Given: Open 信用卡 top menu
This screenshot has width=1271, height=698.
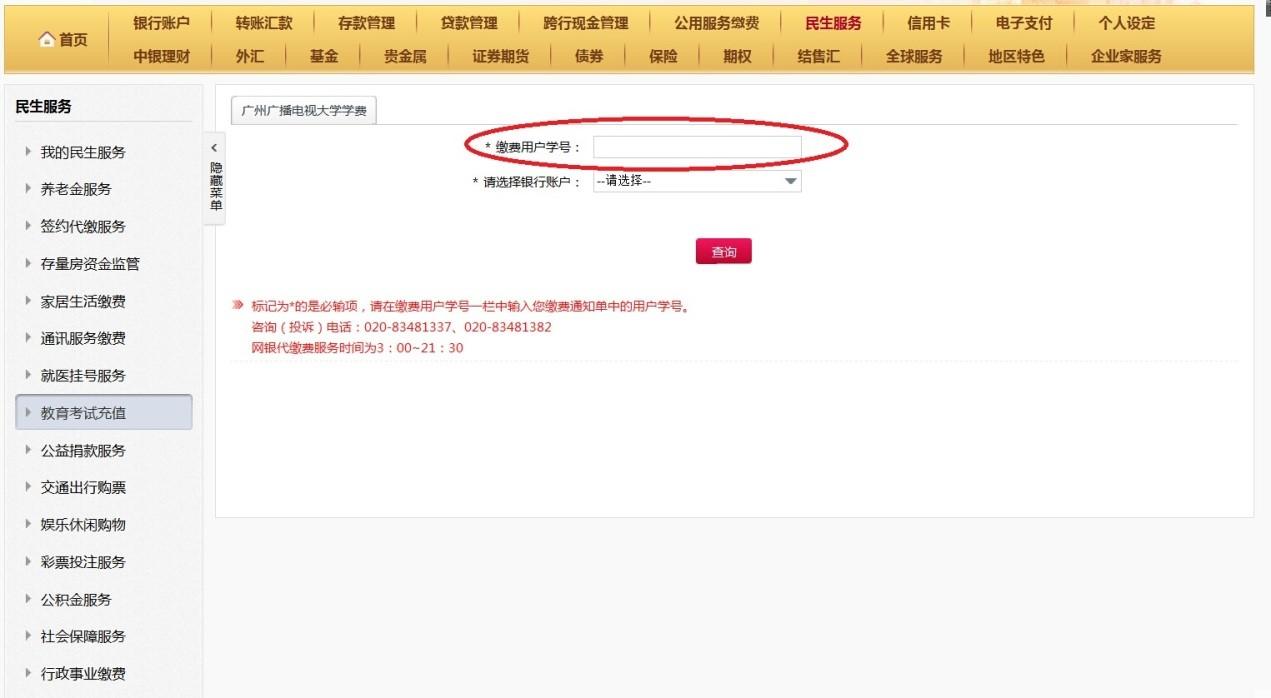Looking at the screenshot, I should (928, 23).
